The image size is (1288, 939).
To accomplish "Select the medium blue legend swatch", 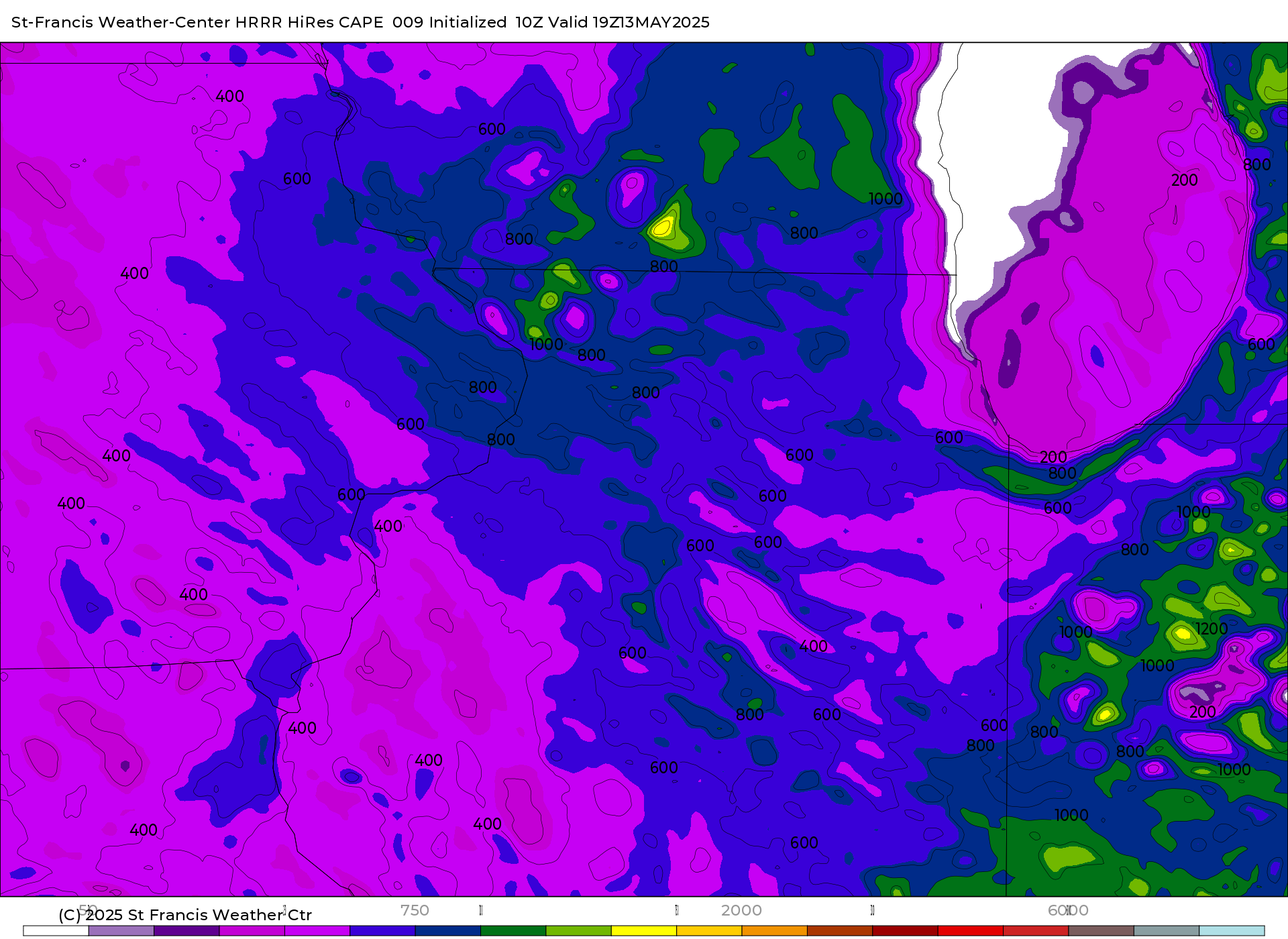I will click(382, 931).
